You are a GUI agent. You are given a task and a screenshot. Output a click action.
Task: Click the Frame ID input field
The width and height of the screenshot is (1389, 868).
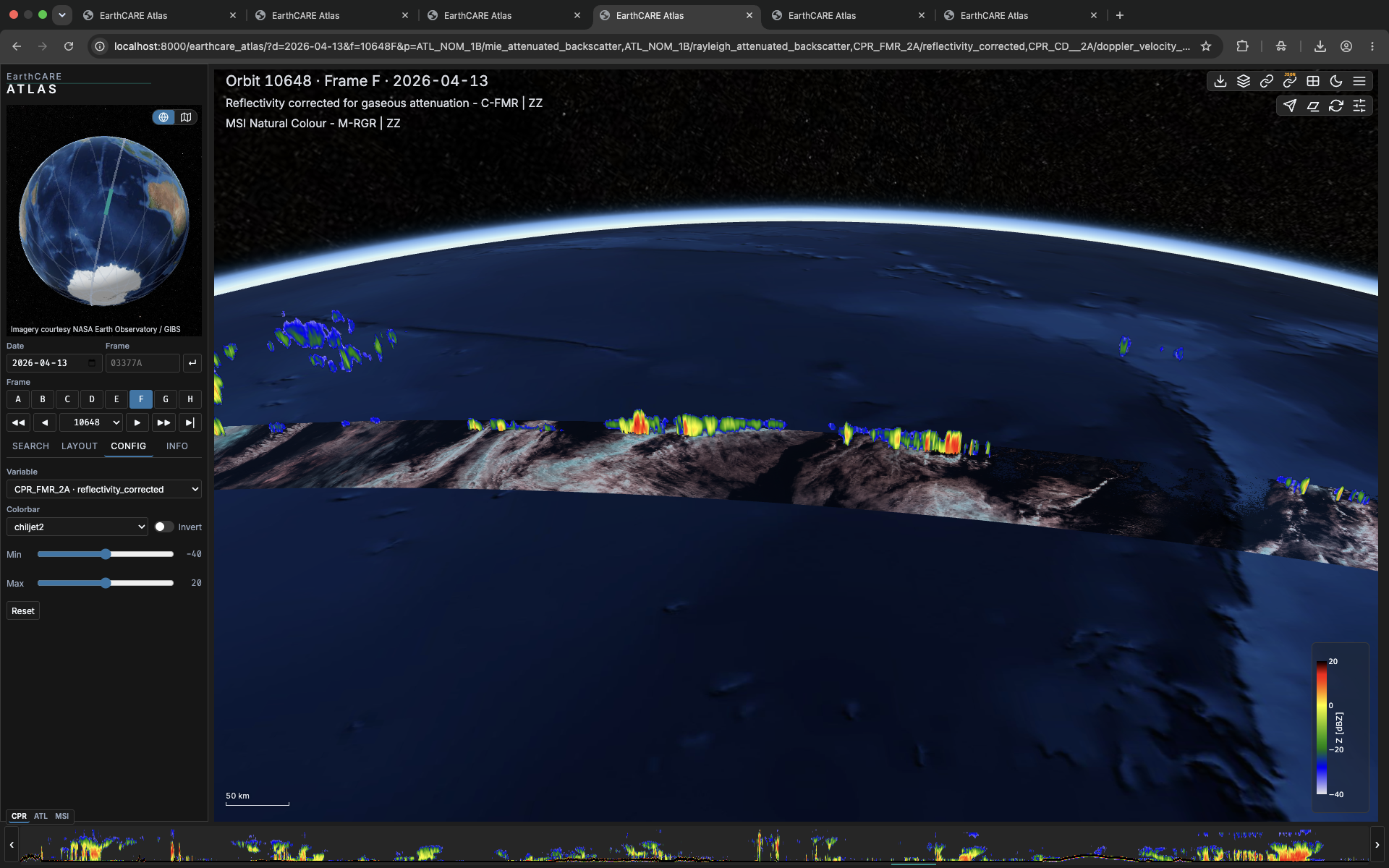click(x=143, y=363)
